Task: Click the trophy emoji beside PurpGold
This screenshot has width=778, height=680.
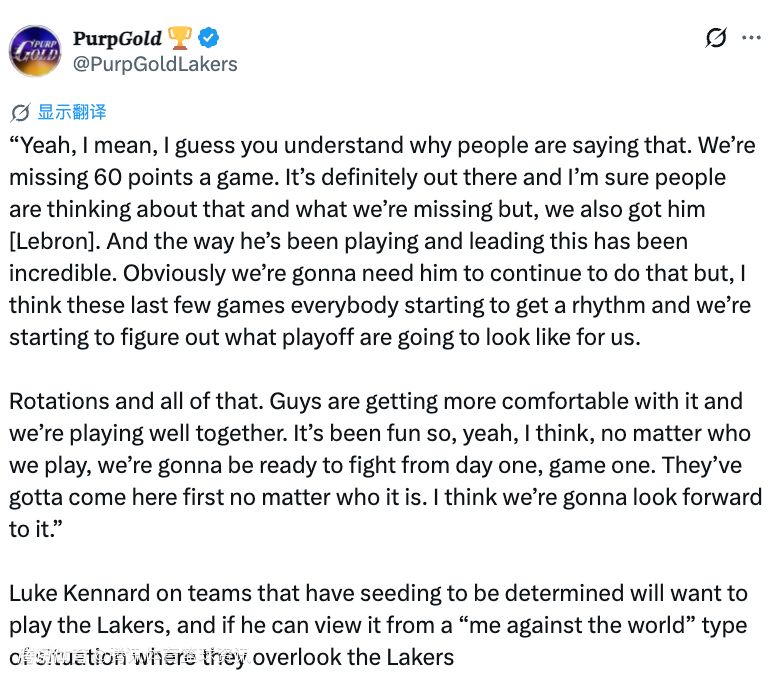Action: click(x=180, y=39)
